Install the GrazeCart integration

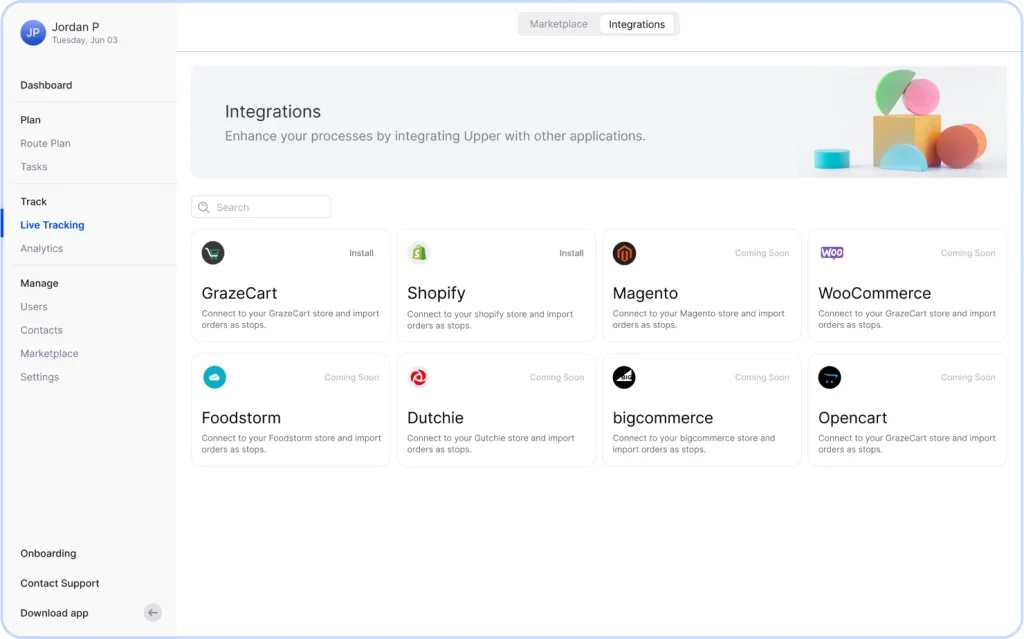(x=361, y=253)
